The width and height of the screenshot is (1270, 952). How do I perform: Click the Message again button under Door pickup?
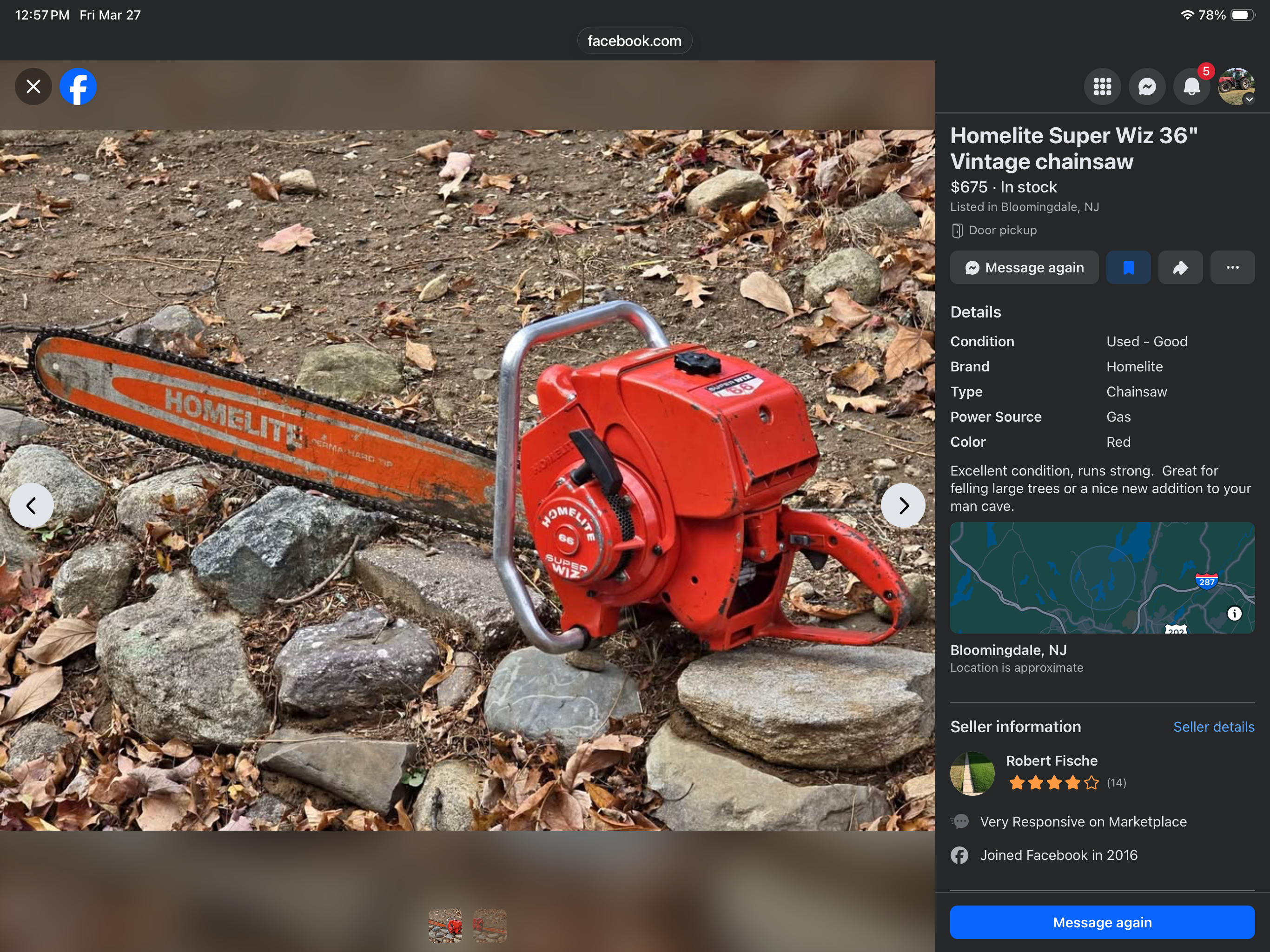[1024, 268]
